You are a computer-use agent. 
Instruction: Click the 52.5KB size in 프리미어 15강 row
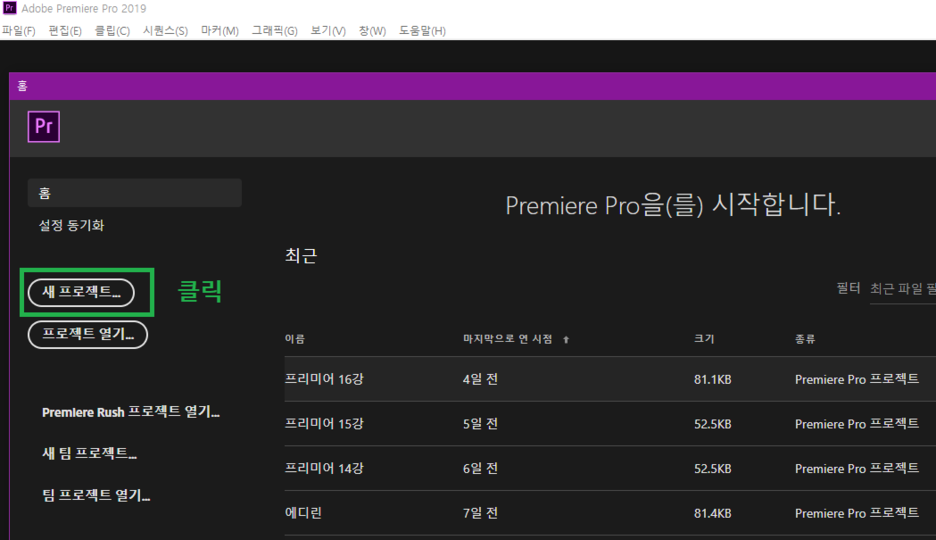[x=713, y=424]
